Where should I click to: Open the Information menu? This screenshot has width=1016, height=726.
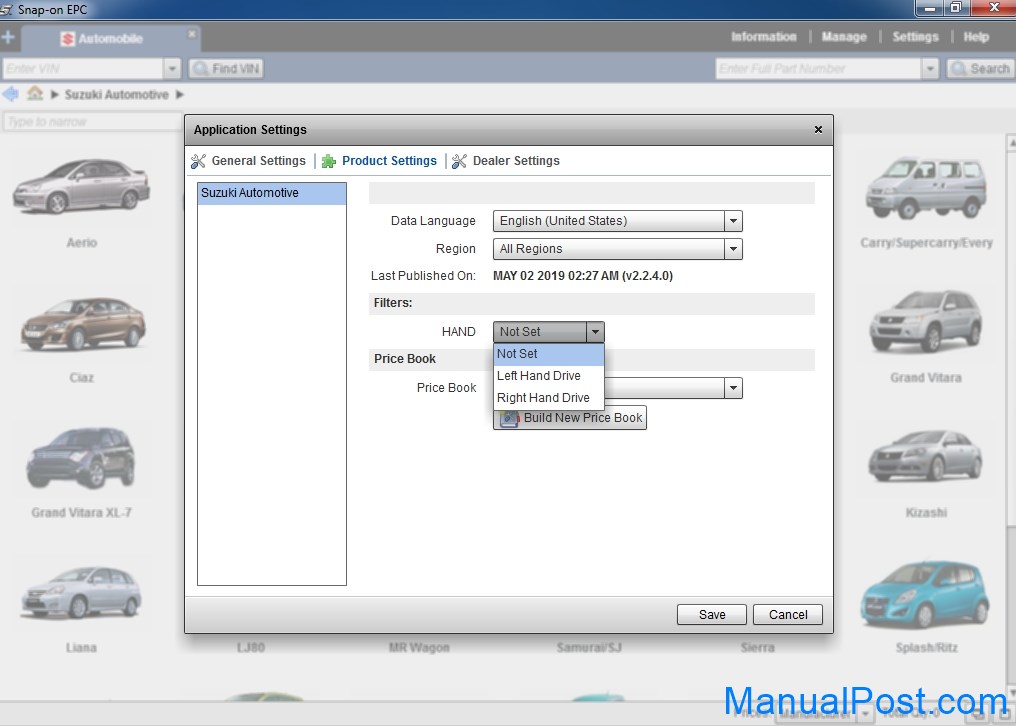764,37
